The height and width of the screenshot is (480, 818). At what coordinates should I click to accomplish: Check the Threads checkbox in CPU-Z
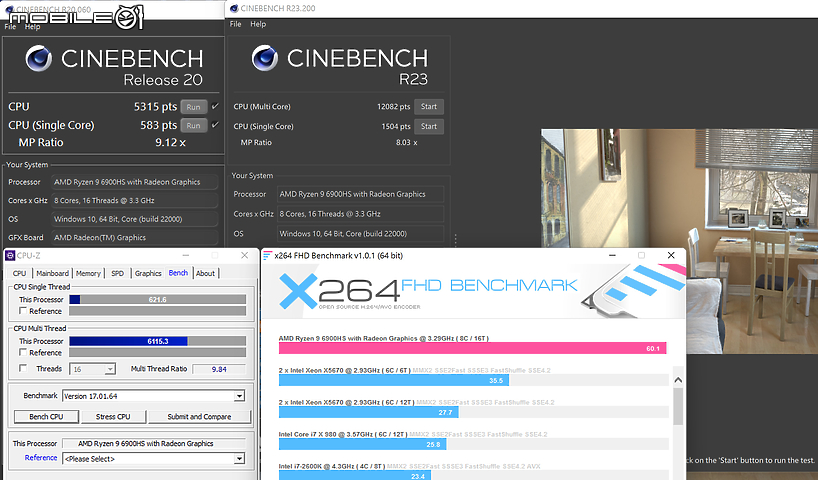[x=23, y=368]
